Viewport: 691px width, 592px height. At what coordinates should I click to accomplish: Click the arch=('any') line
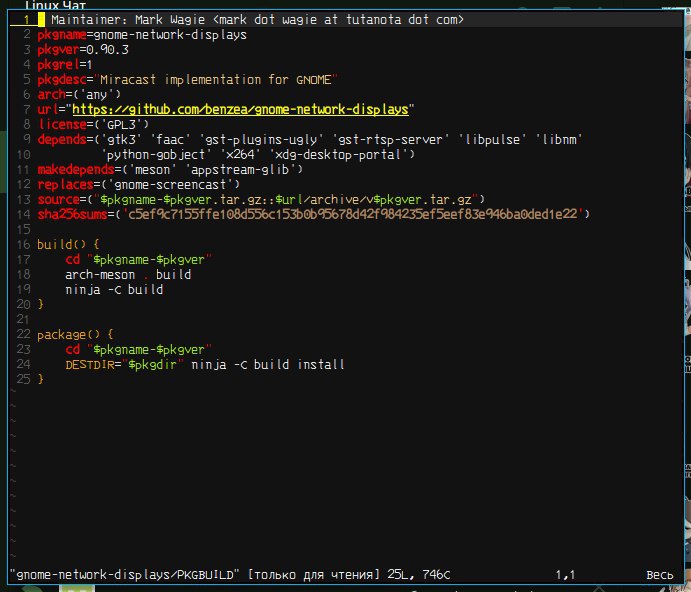(x=79, y=95)
